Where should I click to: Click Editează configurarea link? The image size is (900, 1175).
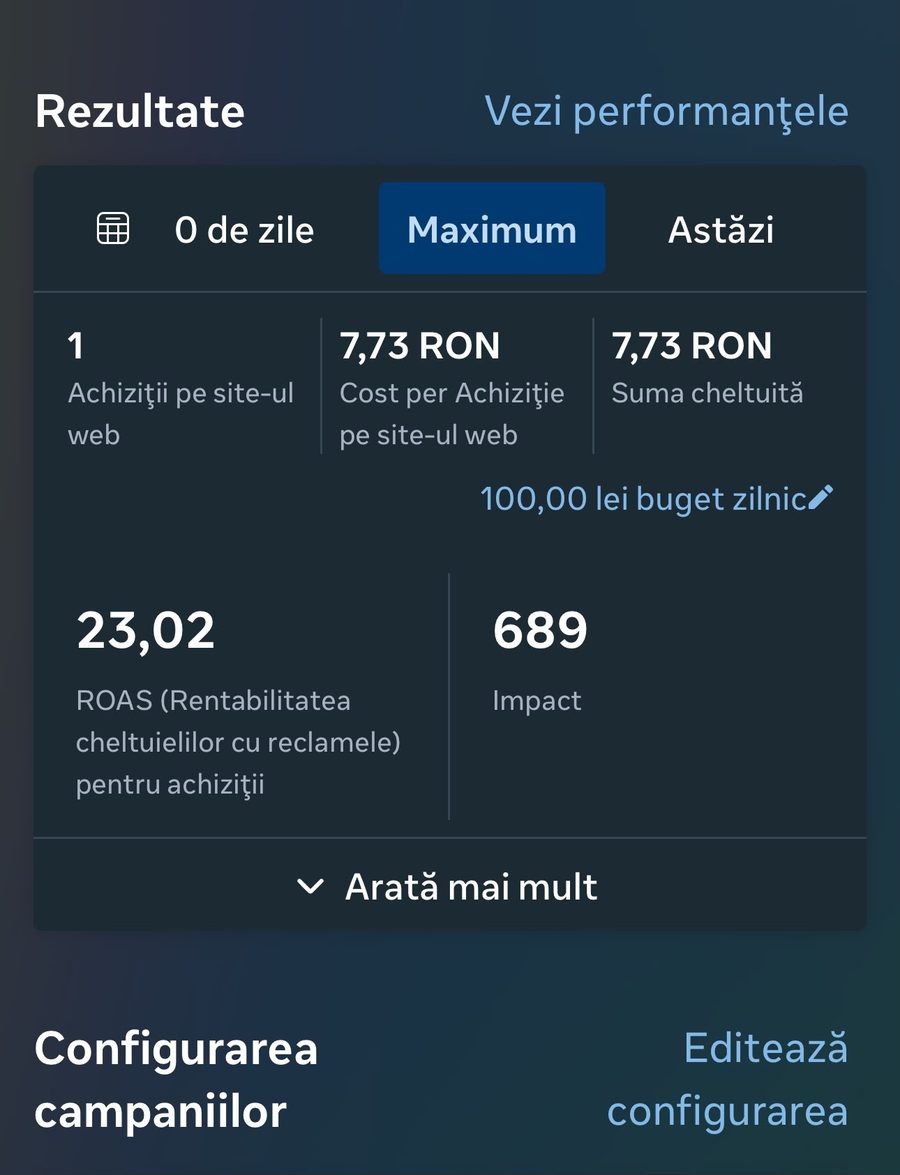tap(728, 1079)
